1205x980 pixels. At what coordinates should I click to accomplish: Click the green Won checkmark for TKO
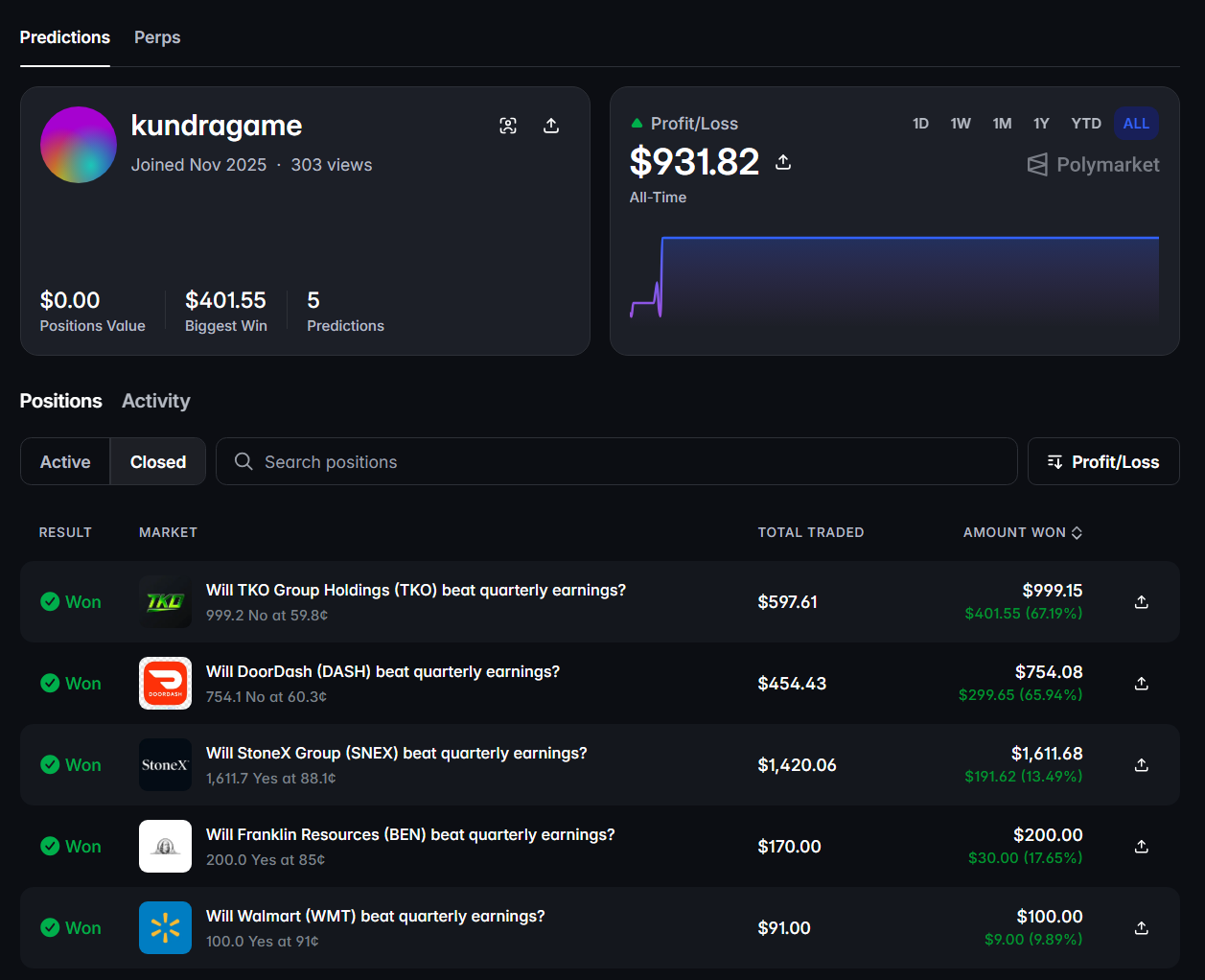click(x=50, y=602)
